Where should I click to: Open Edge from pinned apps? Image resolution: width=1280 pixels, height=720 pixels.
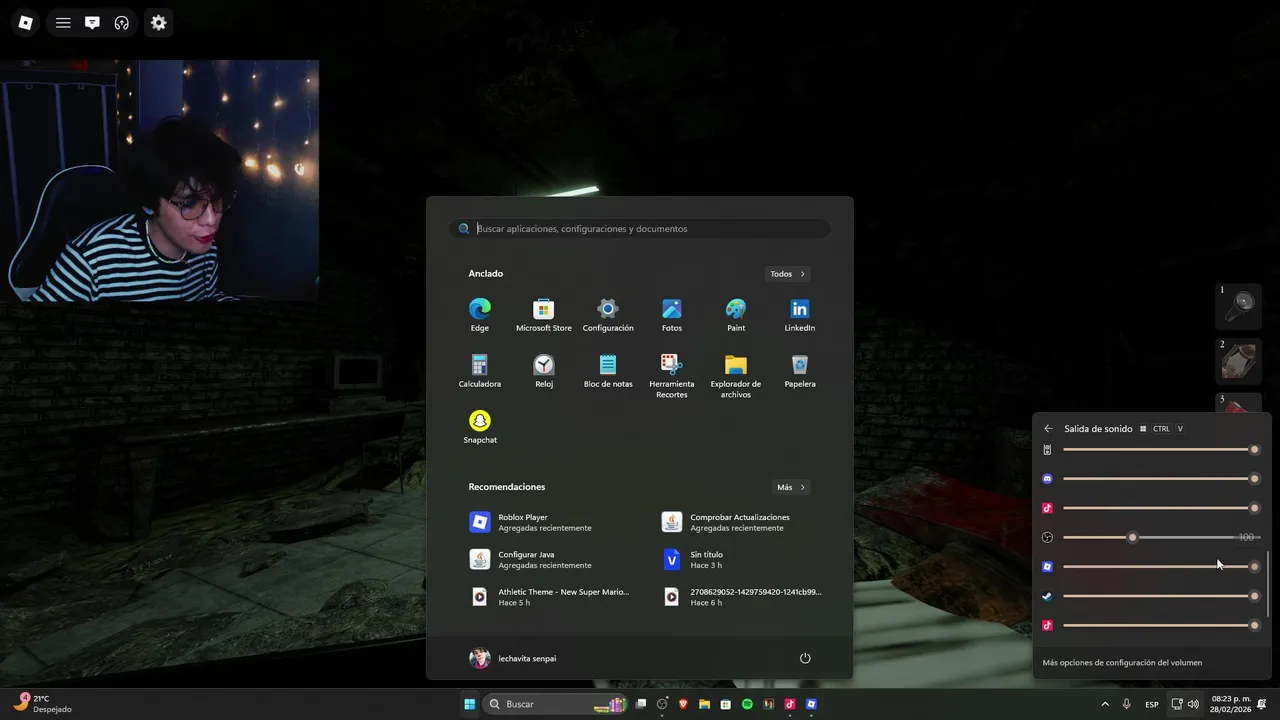[x=480, y=315]
